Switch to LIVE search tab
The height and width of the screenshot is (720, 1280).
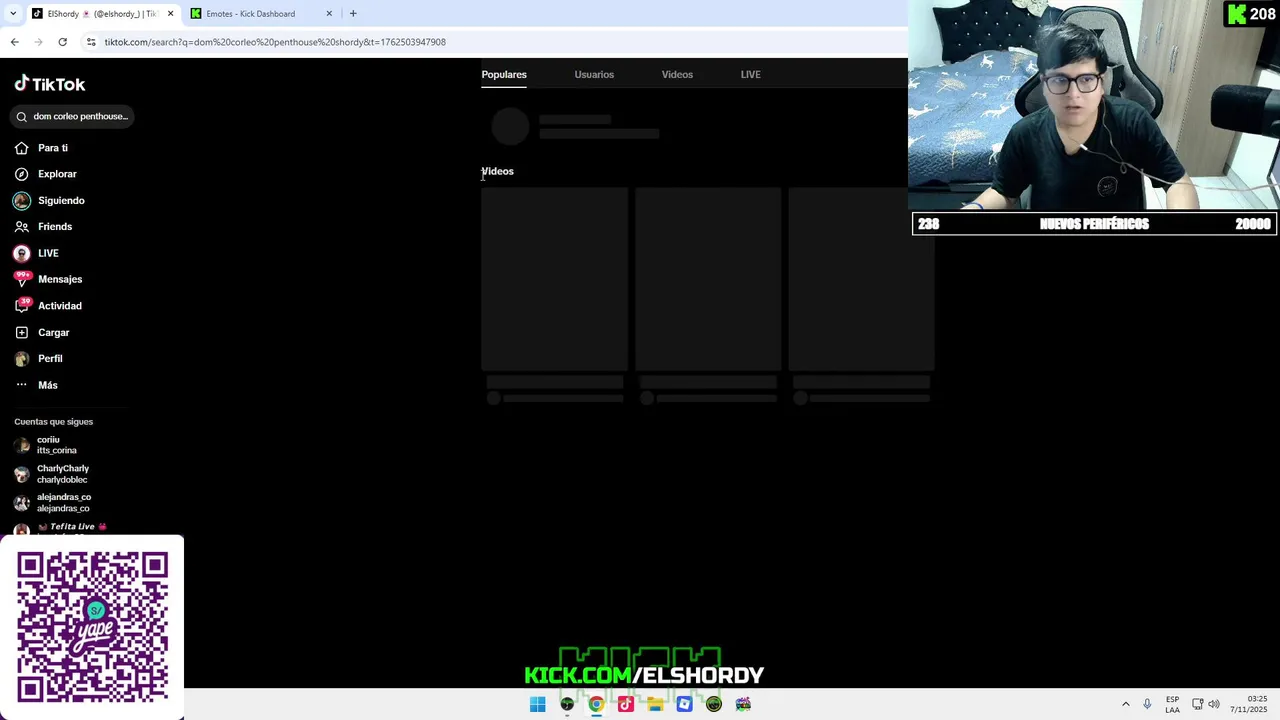[750, 74]
